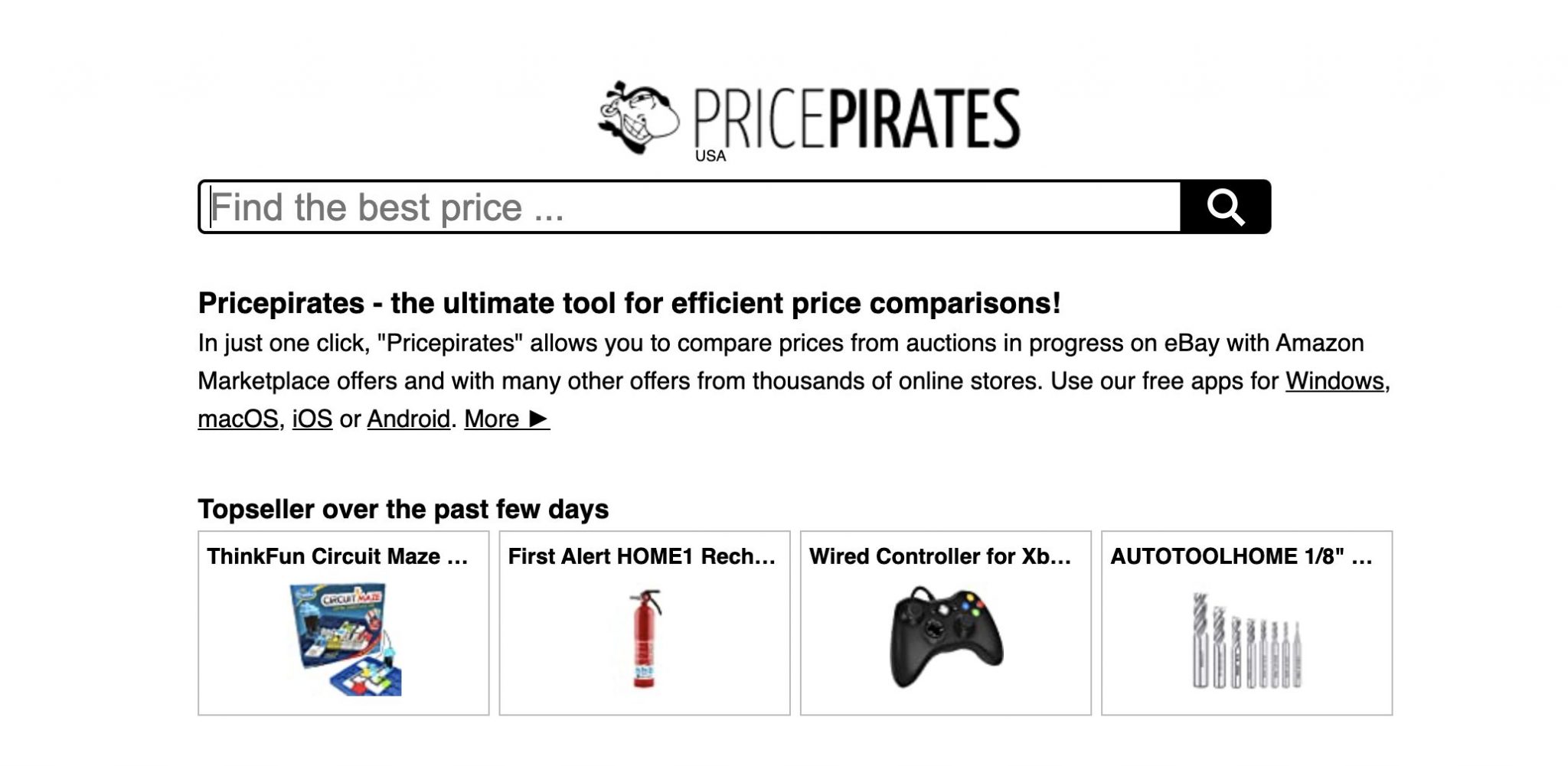
Task: Click the black Xbox controller image
Action: tap(946, 637)
